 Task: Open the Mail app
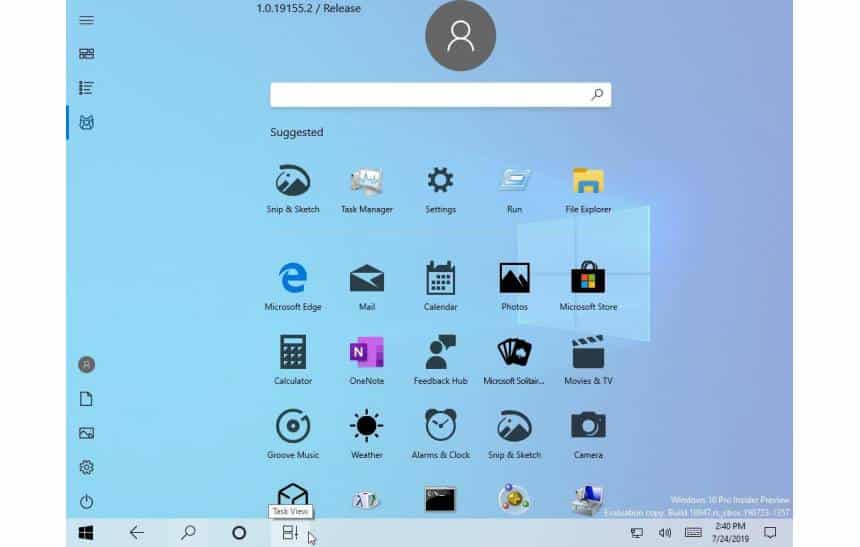366,286
